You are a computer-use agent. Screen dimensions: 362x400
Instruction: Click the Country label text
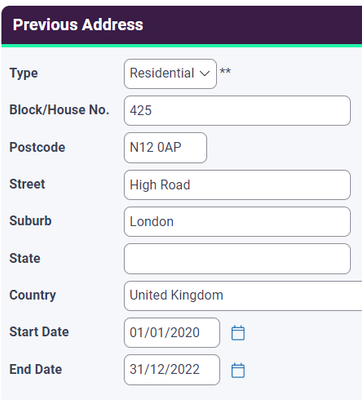(33, 295)
